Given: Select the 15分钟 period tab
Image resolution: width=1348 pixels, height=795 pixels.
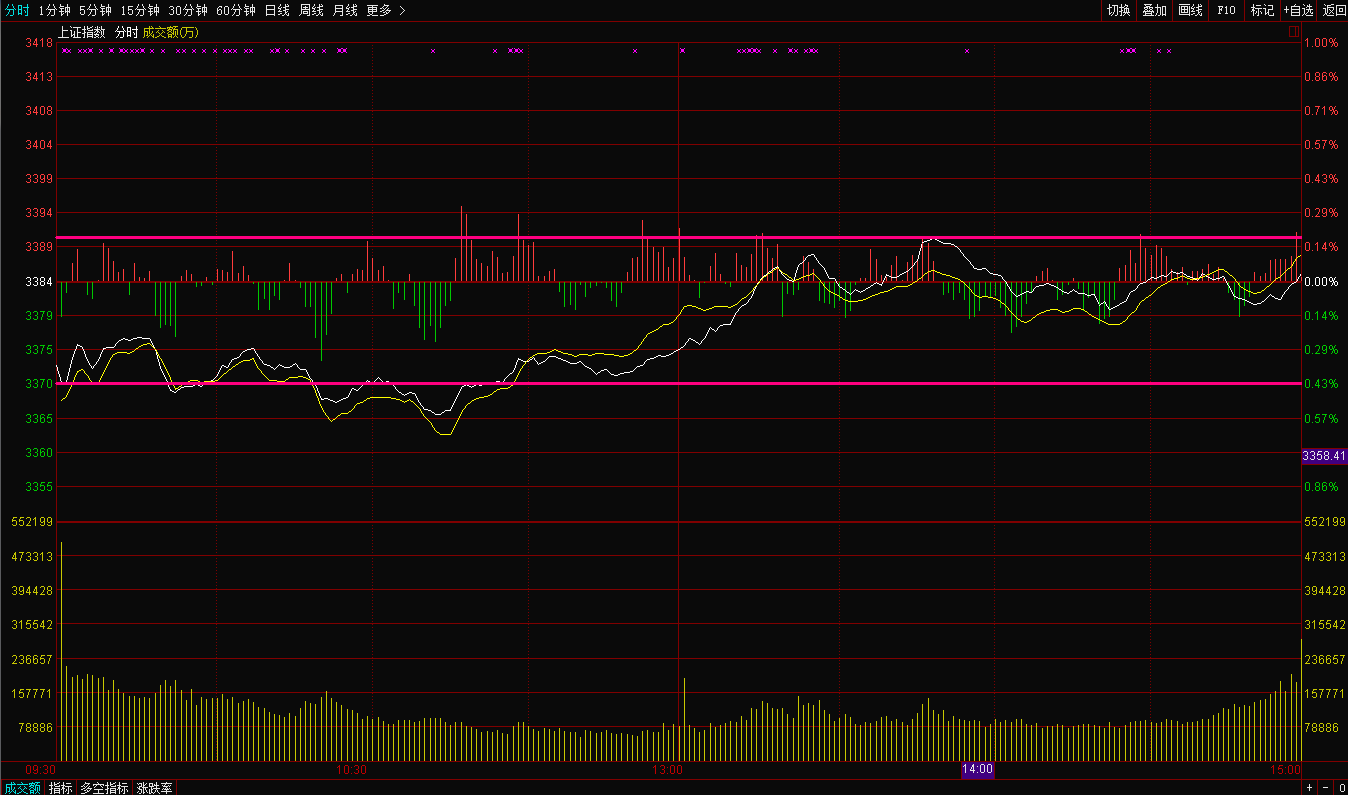Looking at the screenshot, I should pos(139,10).
